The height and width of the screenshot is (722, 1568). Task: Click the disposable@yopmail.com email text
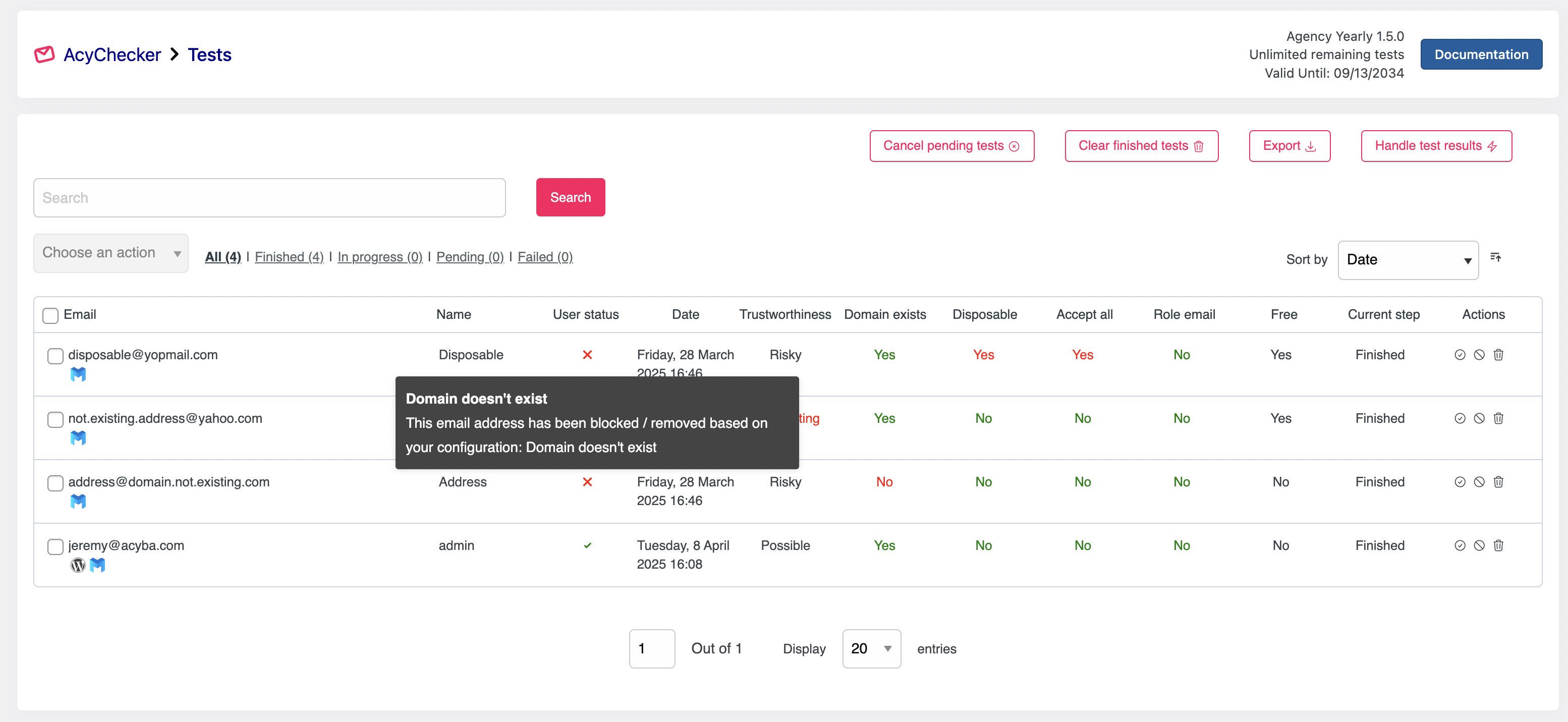point(142,355)
